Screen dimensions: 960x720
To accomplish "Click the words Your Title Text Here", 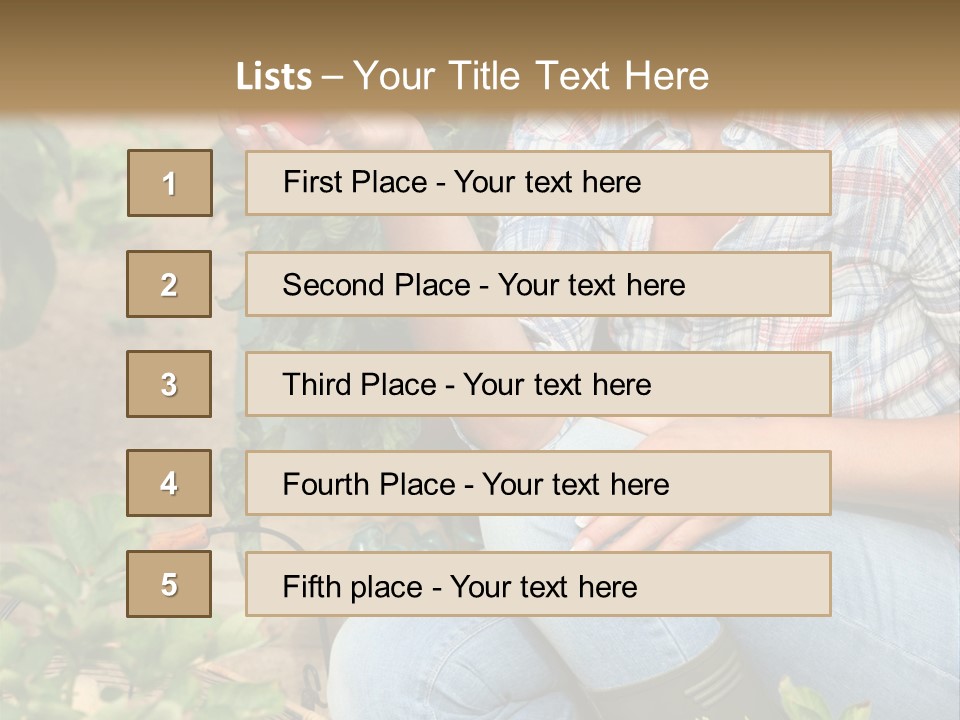I will (x=531, y=76).
